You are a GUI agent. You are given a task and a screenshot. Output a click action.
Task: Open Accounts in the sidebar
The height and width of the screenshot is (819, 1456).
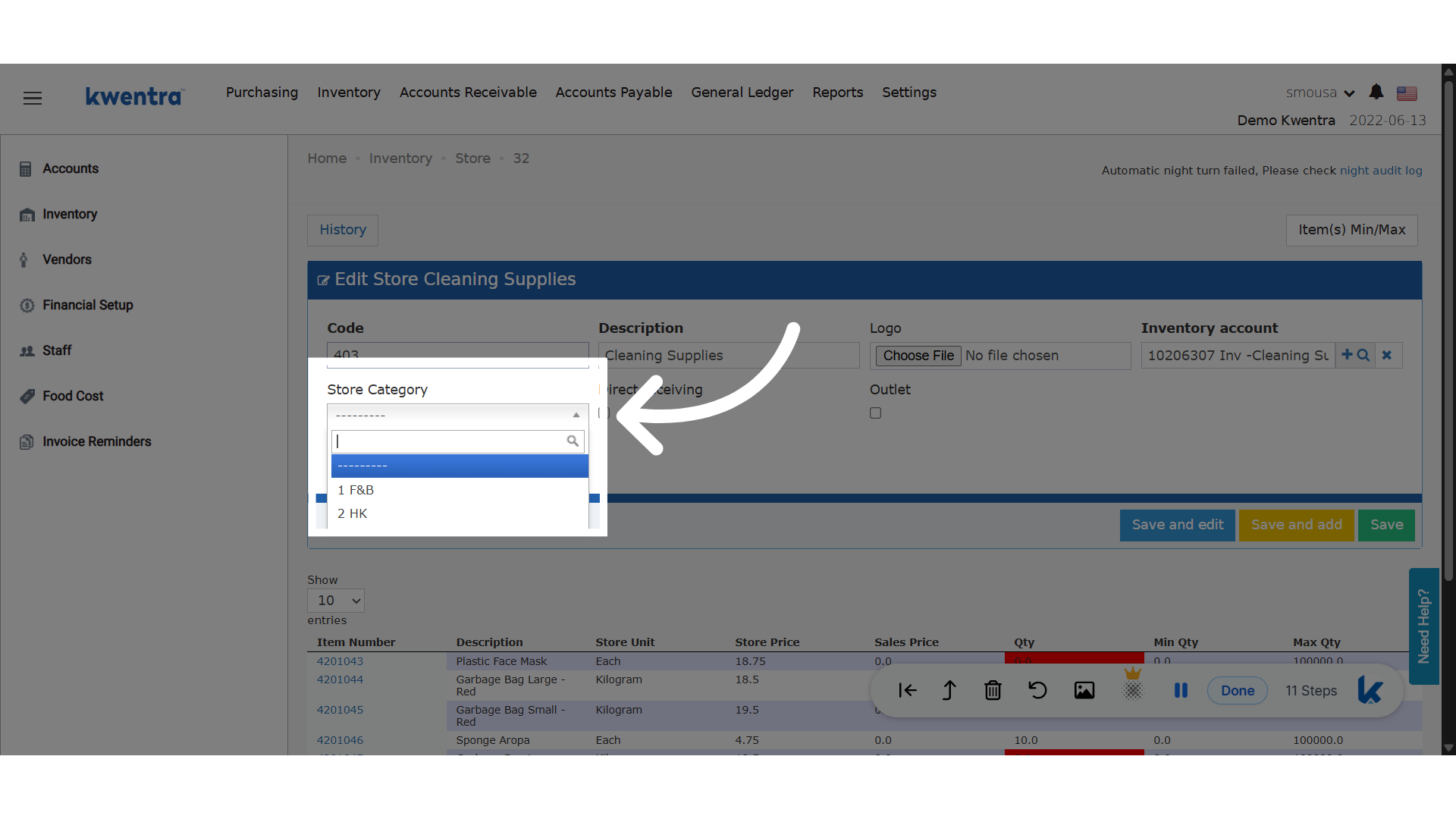pyautogui.click(x=71, y=168)
